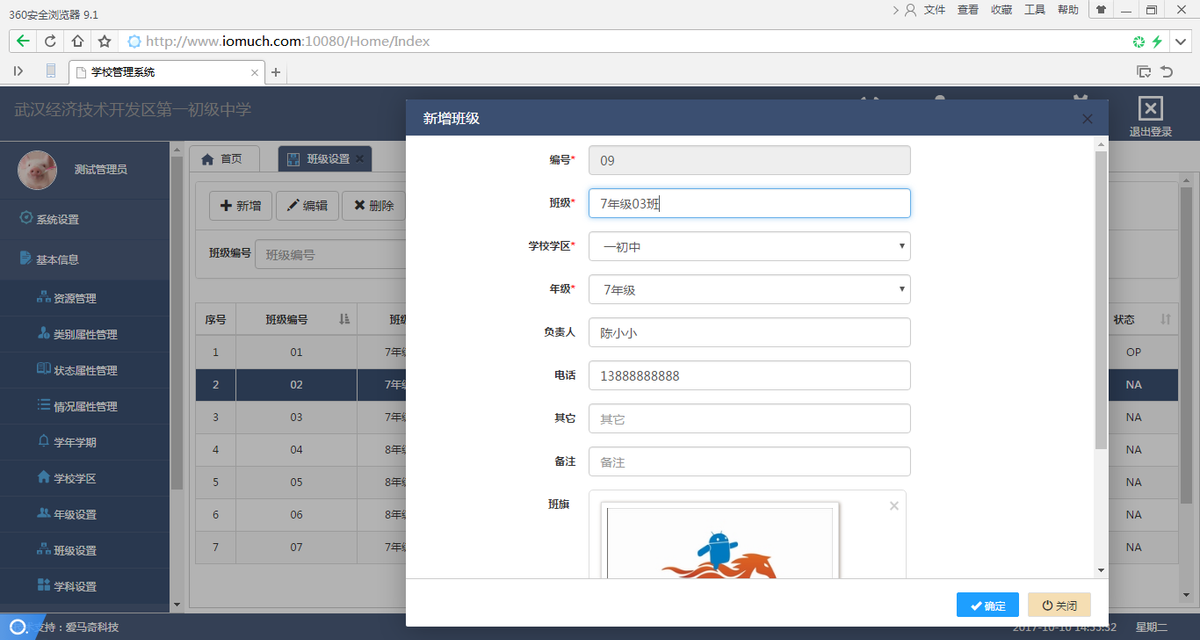Sort by 状态 column icon

(x=1165, y=319)
